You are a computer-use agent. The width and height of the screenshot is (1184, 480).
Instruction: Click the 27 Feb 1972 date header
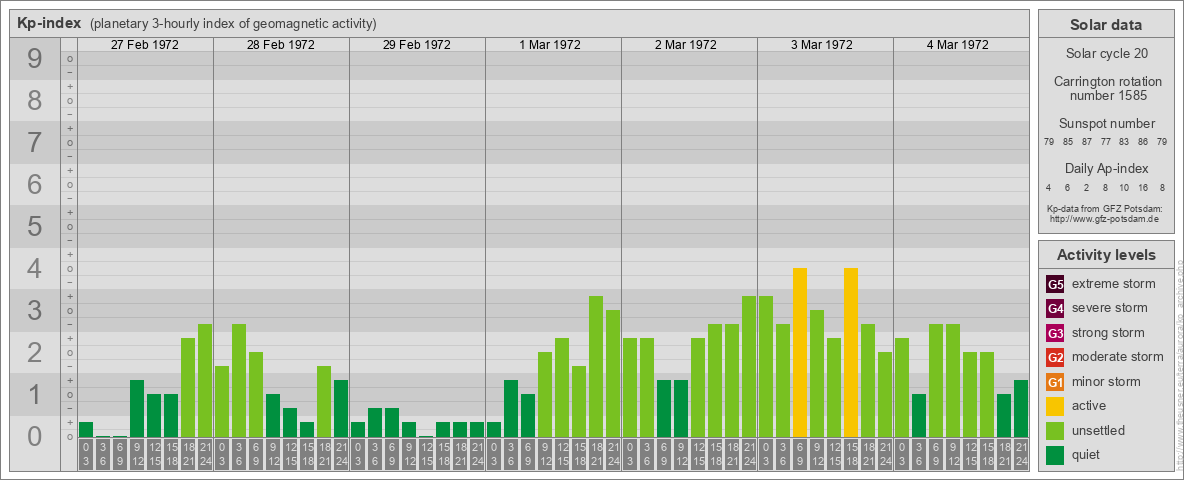(x=145, y=45)
